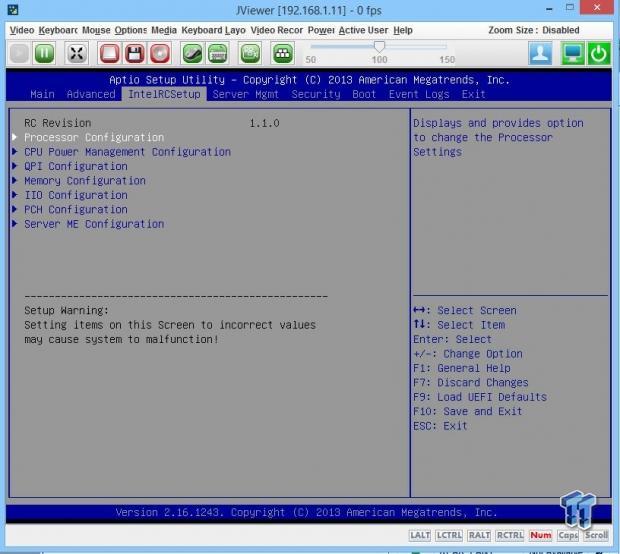
Task: Click the 'F10: Save and Exit' text
Action: (x=467, y=411)
